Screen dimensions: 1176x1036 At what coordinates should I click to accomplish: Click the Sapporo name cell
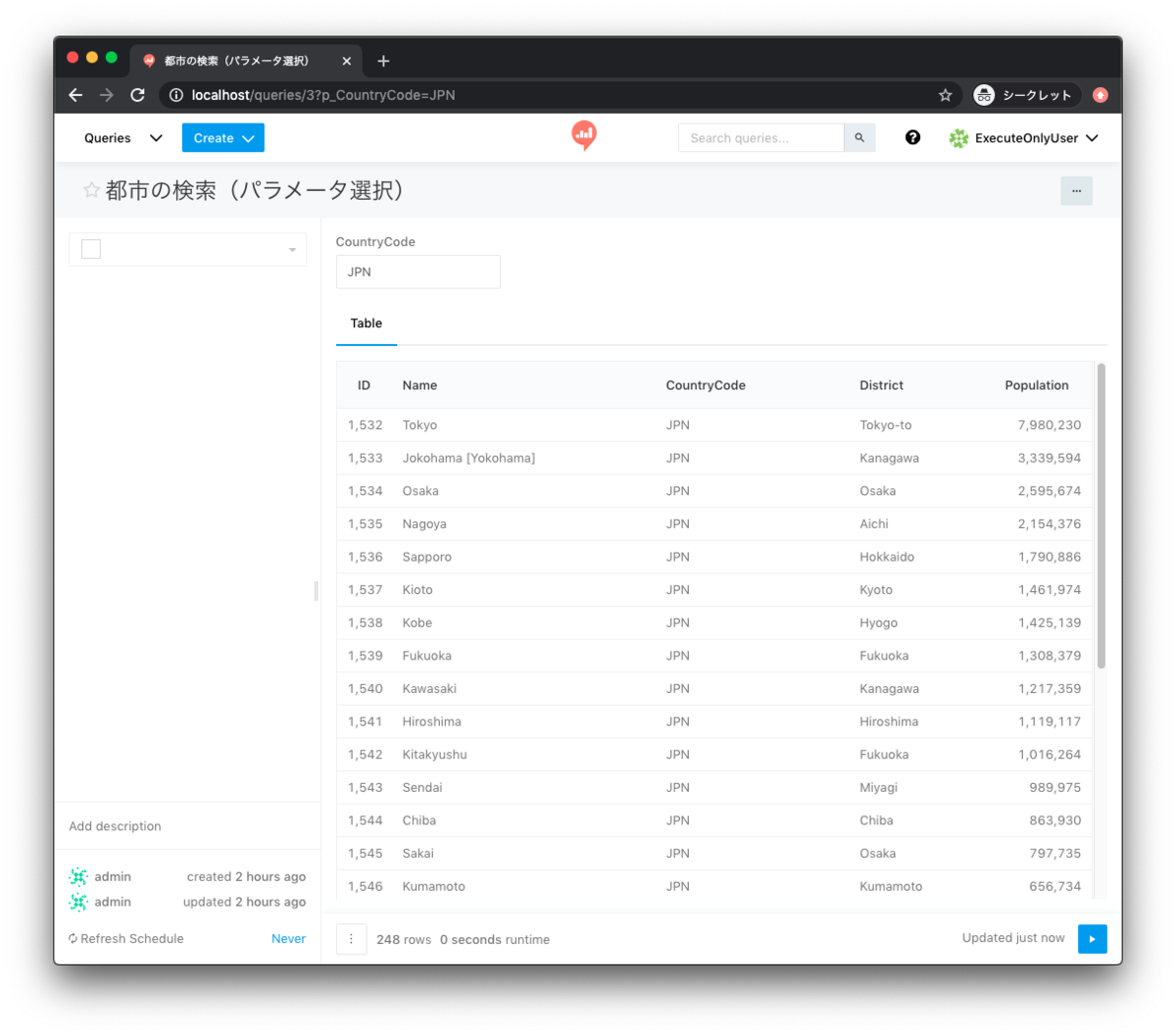(x=427, y=557)
